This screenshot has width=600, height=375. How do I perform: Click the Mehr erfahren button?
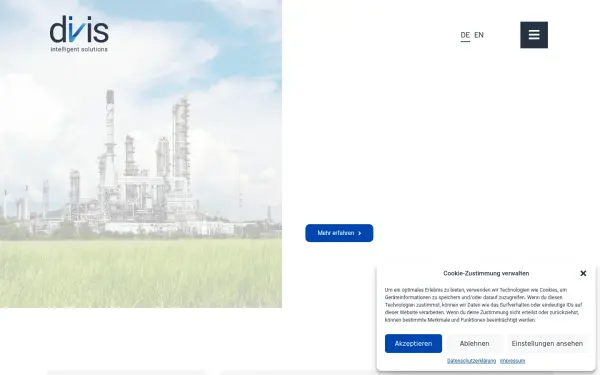point(339,233)
